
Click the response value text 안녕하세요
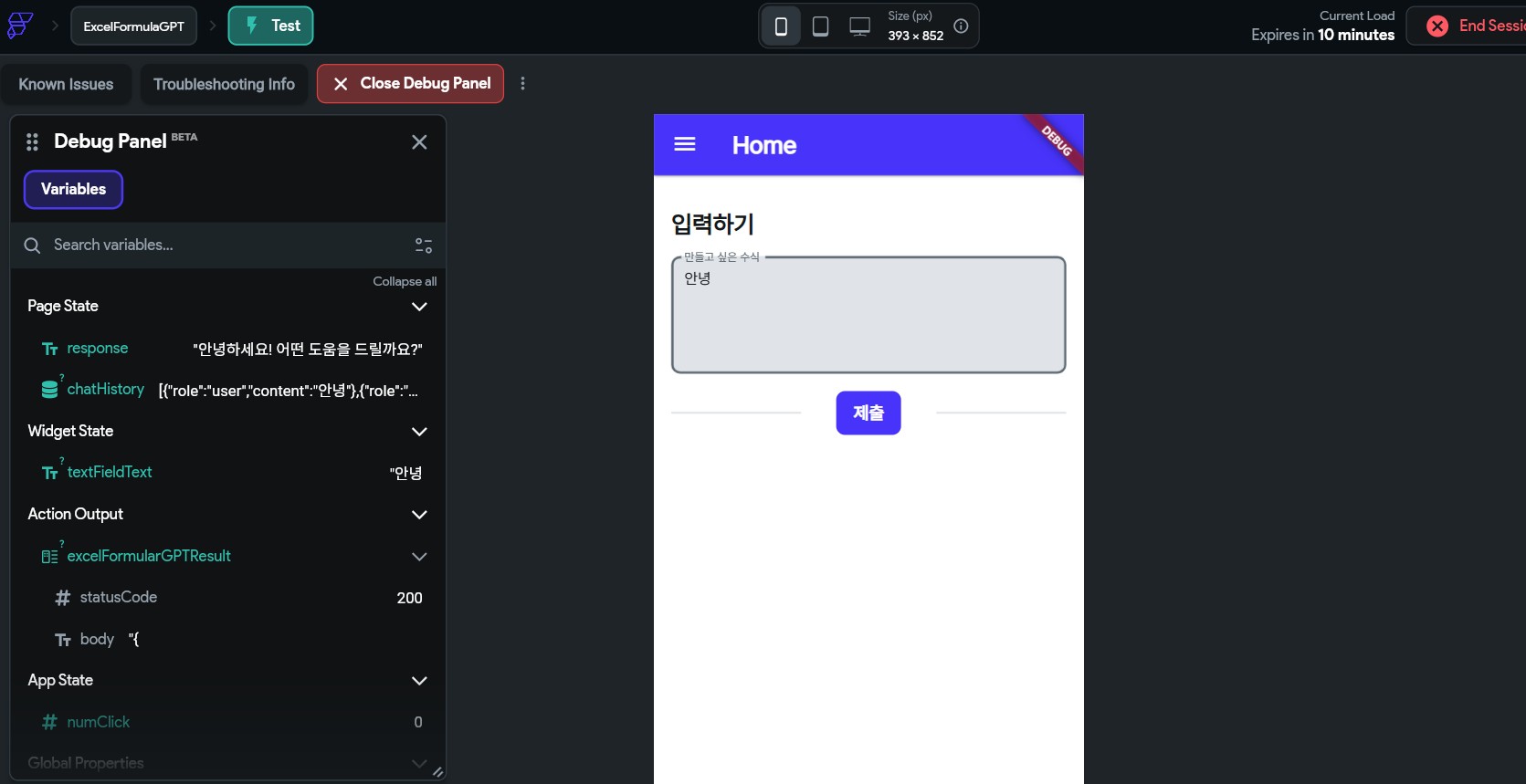coord(308,350)
